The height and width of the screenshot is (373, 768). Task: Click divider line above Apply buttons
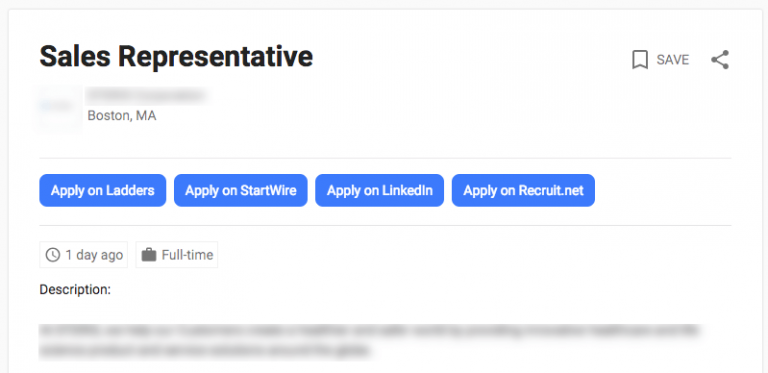[x=385, y=158]
